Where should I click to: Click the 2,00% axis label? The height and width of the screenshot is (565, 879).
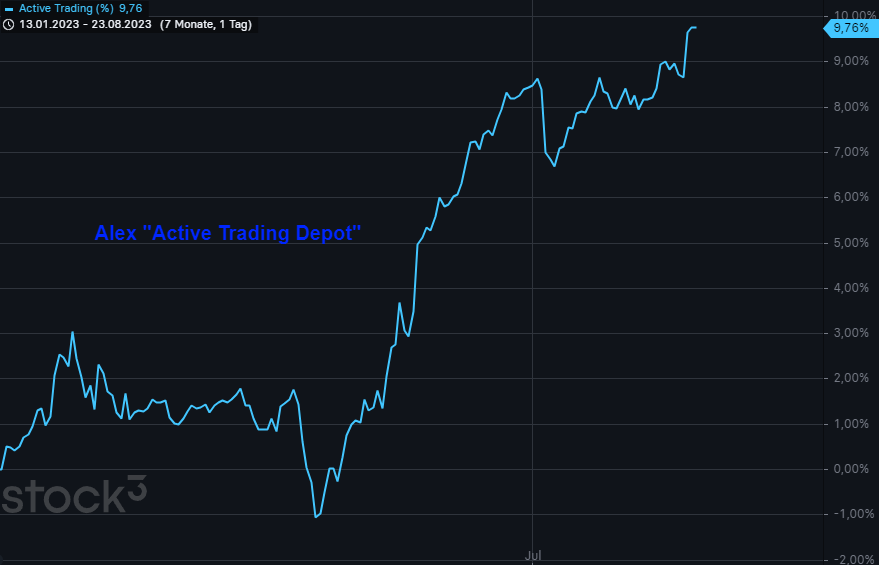[x=852, y=378]
